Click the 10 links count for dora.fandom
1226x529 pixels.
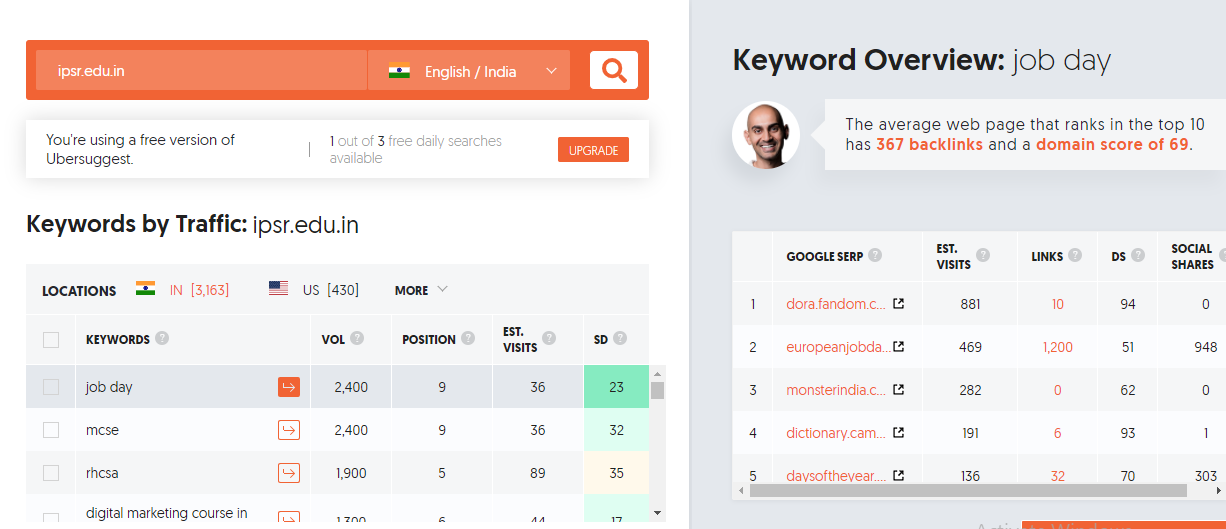coord(1057,304)
